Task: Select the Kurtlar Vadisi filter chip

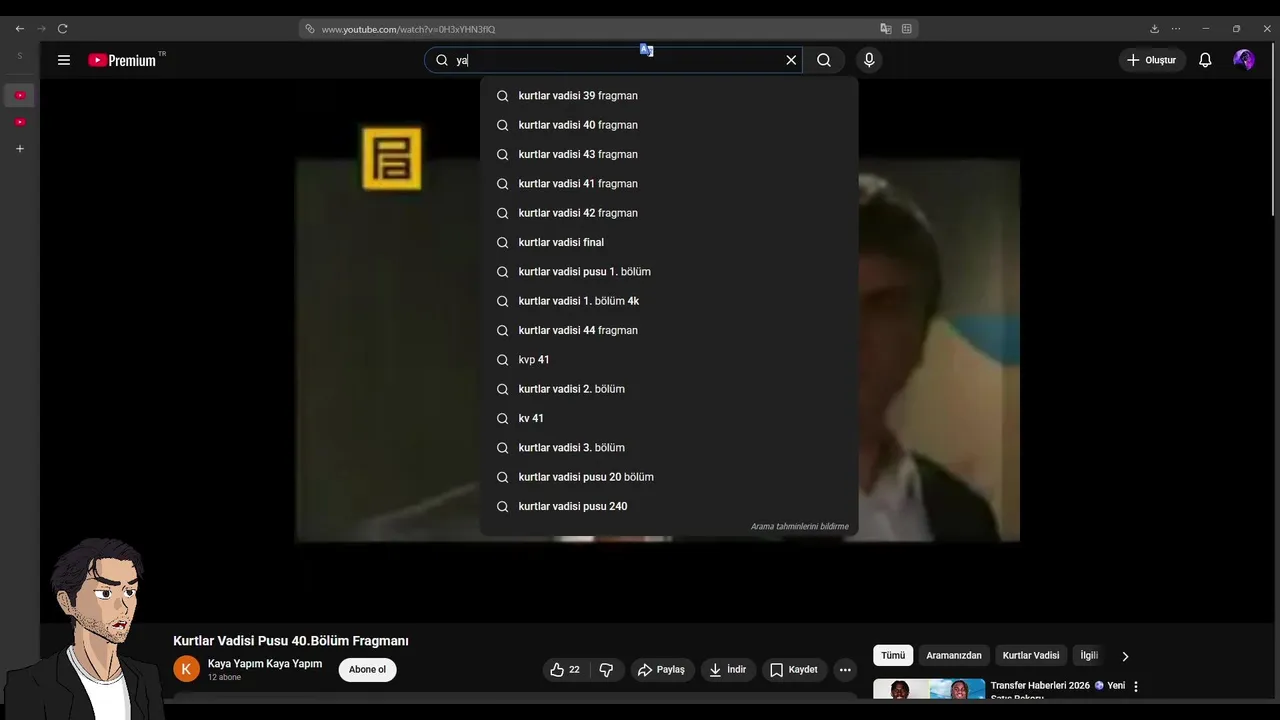Action: tap(1031, 656)
